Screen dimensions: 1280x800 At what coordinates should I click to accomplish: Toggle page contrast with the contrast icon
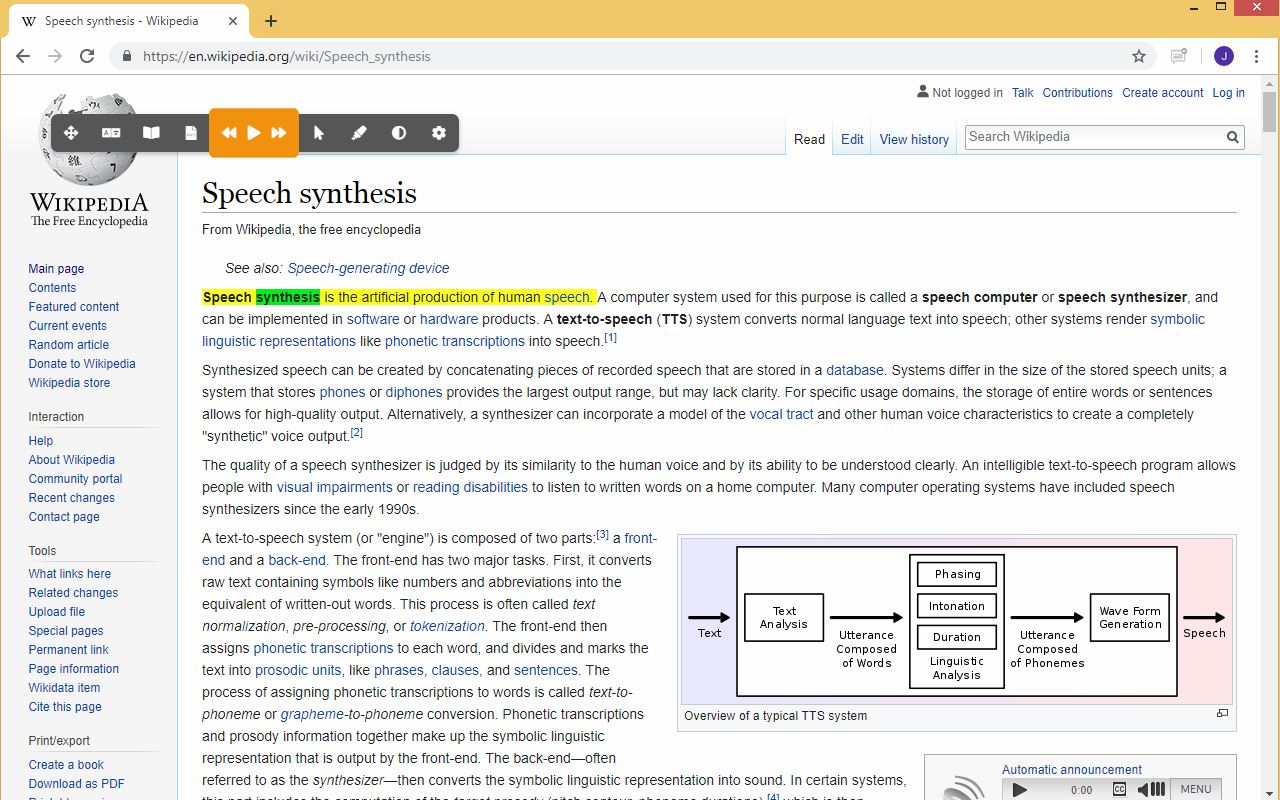tap(399, 131)
